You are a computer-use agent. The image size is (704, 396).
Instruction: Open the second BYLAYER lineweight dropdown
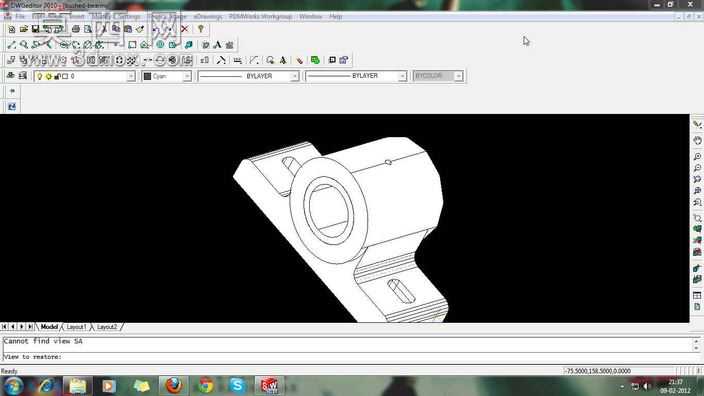(402, 76)
